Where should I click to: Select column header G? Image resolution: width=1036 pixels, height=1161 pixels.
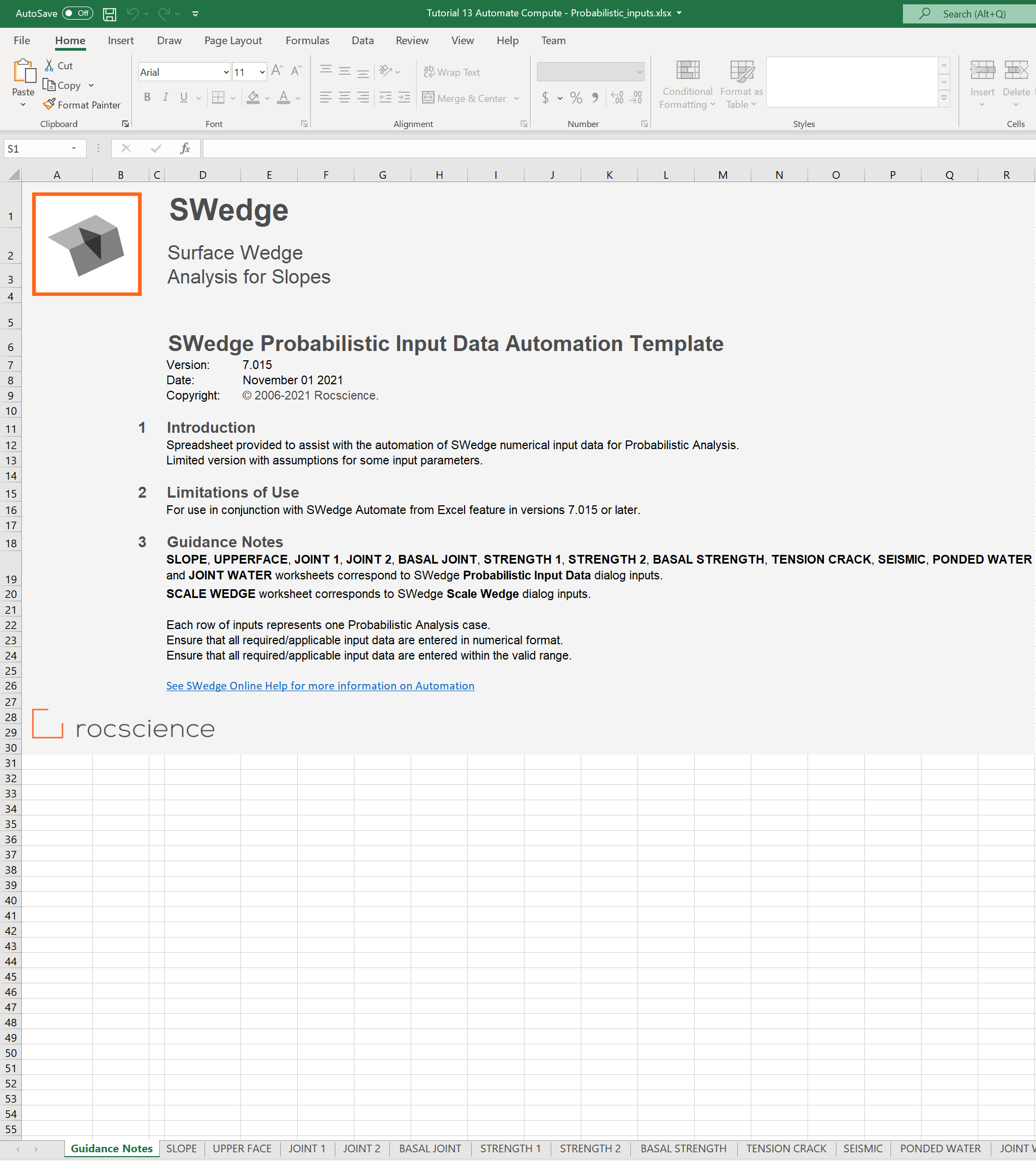click(383, 175)
